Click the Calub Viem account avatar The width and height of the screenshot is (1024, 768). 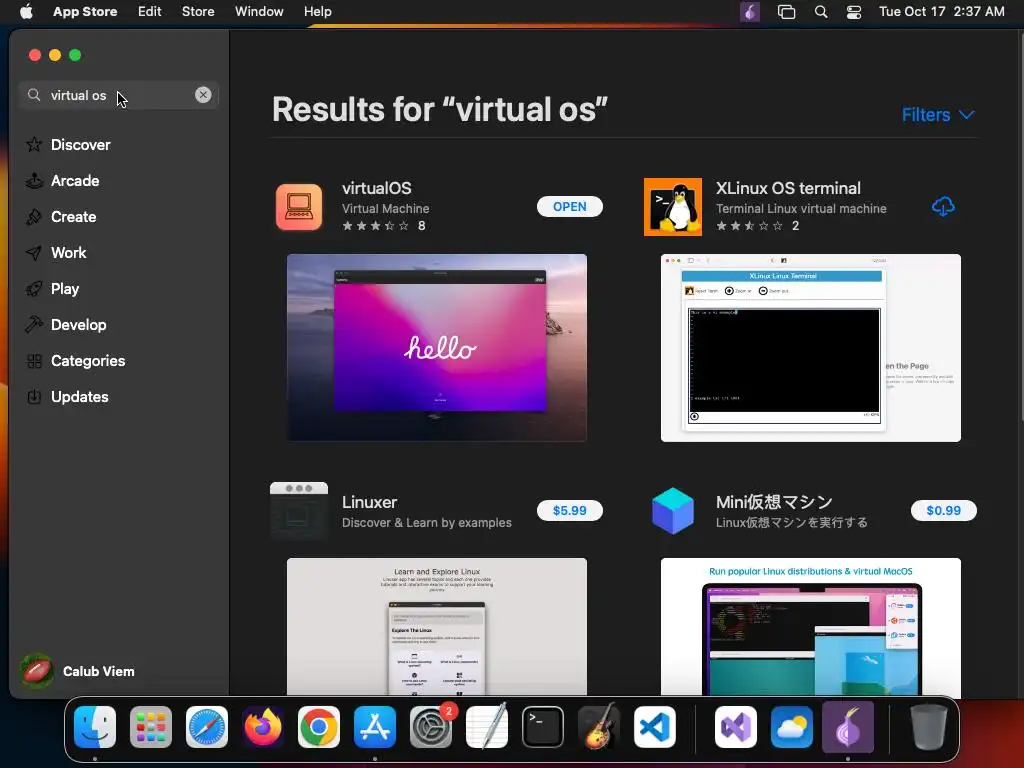pos(37,671)
